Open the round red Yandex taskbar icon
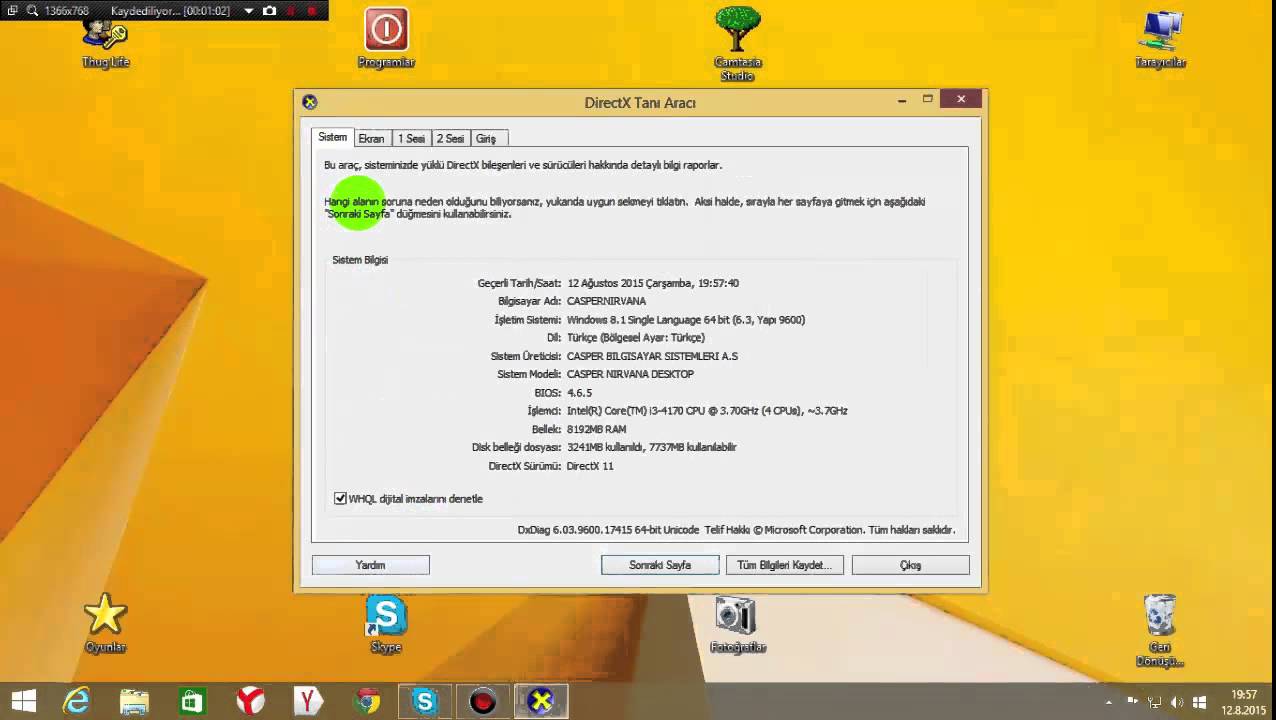 click(x=250, y=701)
